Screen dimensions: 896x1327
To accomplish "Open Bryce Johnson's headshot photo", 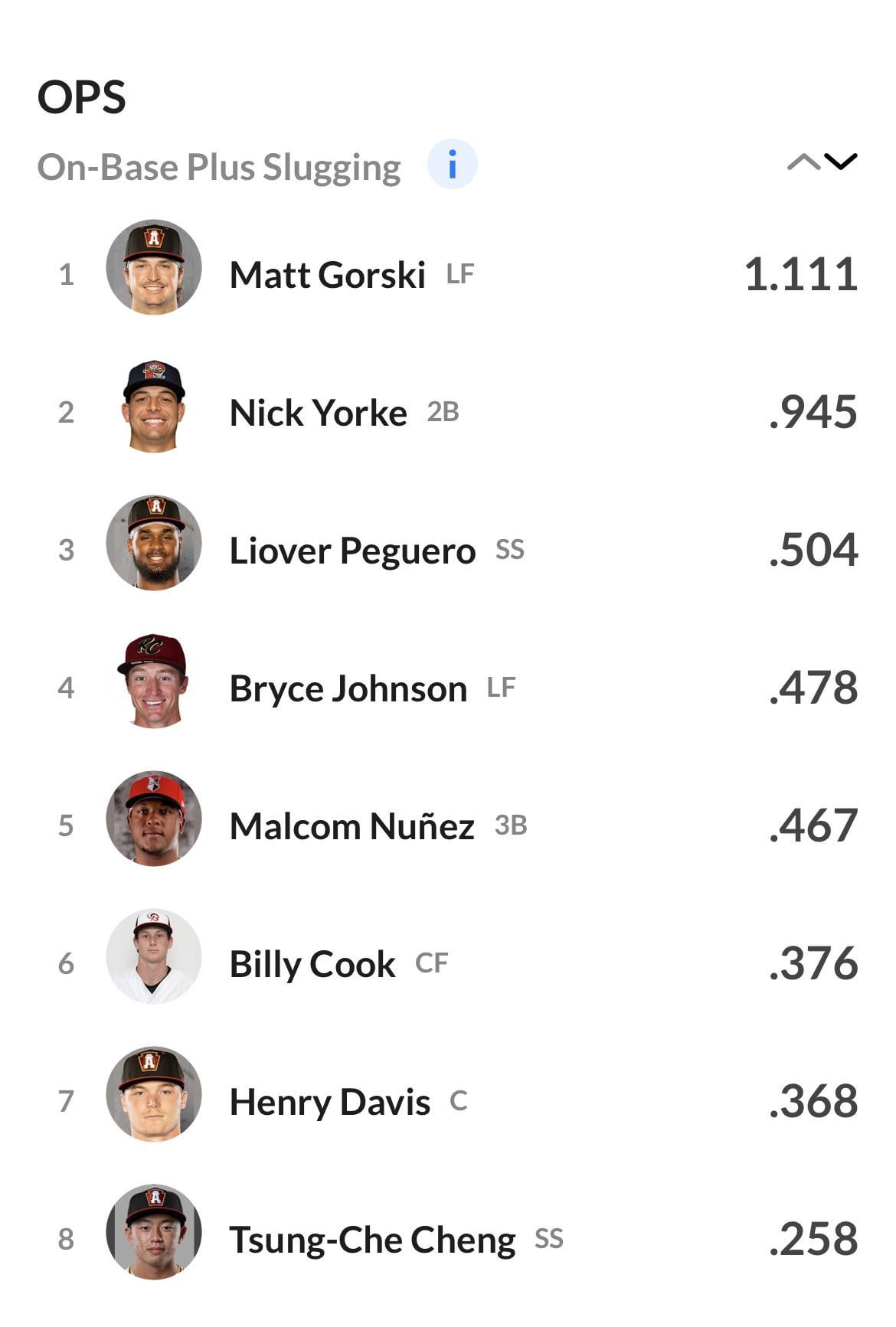I will (154, 681).
